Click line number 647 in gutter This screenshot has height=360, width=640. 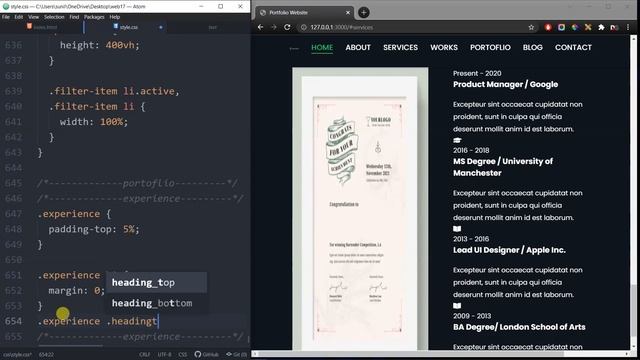click(x=13, y=214)
